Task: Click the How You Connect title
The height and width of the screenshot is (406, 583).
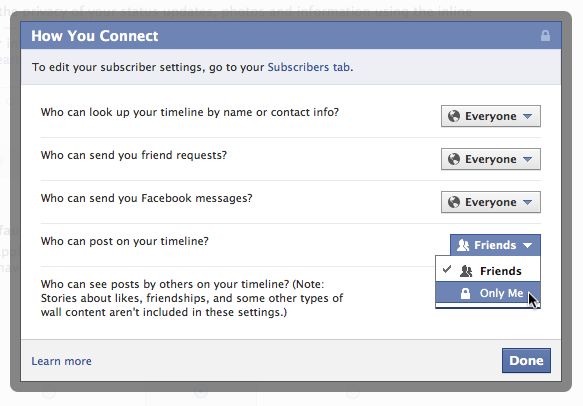Action: (x=95, y=36)
